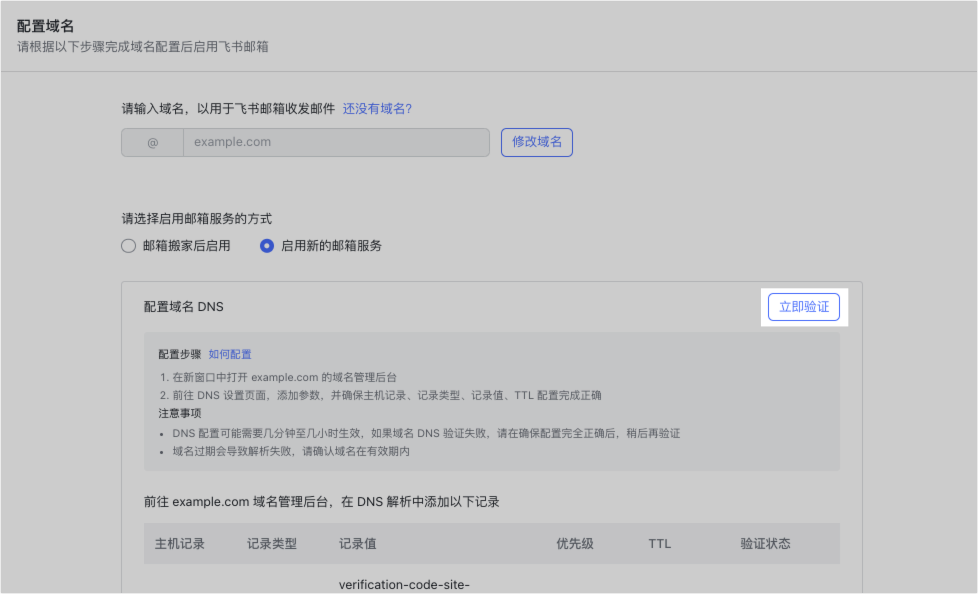This screenshot has height=594, width=978.
Task: Click the 请选择启用邮箱服务的方式 label
Action: click(x=196, y=219)
